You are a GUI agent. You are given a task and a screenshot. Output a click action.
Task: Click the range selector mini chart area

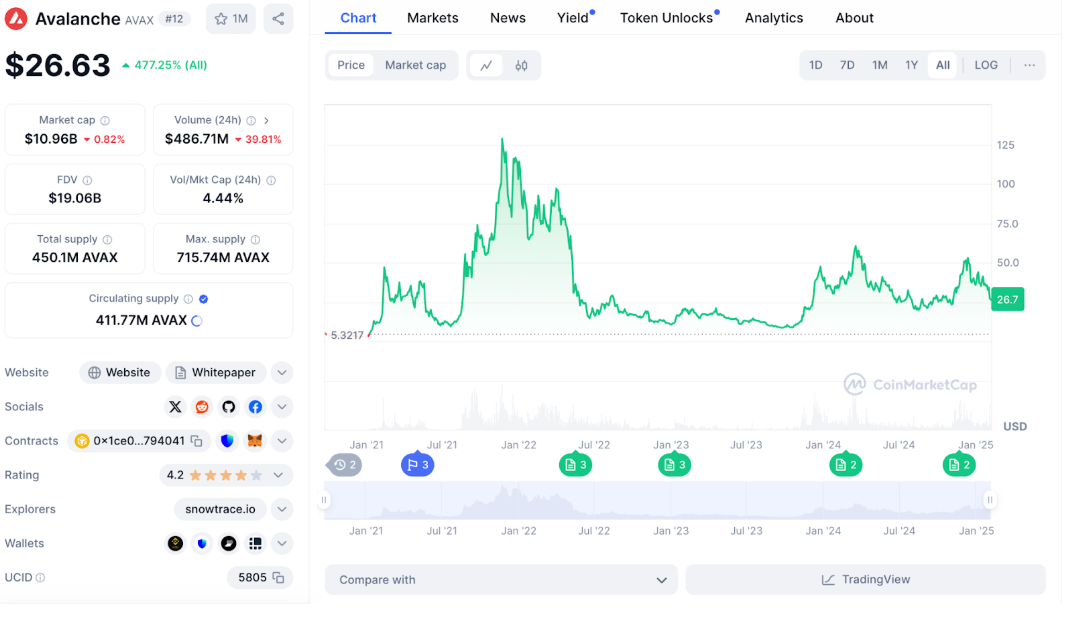(657, 500)
